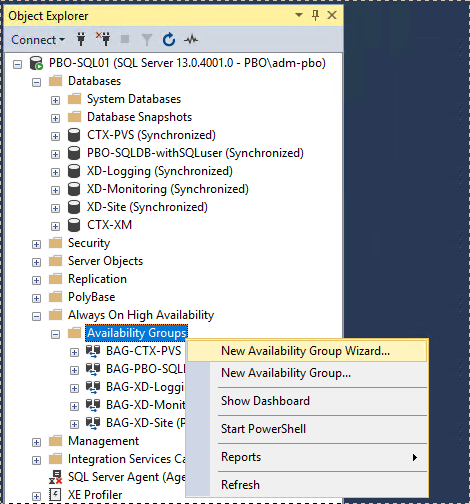
Task: Click the Databases folder icon
Action: [55, 81]
